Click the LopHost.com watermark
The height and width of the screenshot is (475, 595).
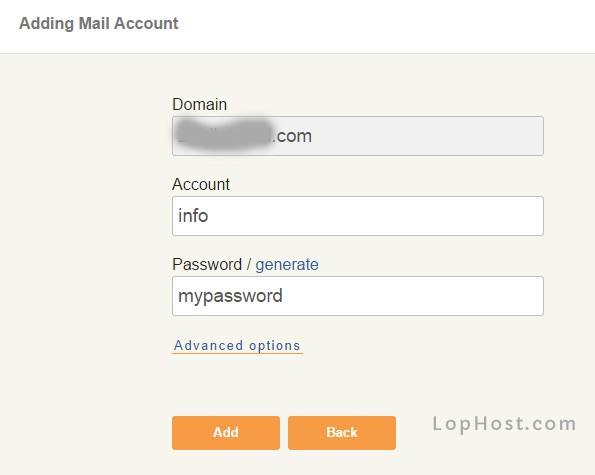pos(505,423)
